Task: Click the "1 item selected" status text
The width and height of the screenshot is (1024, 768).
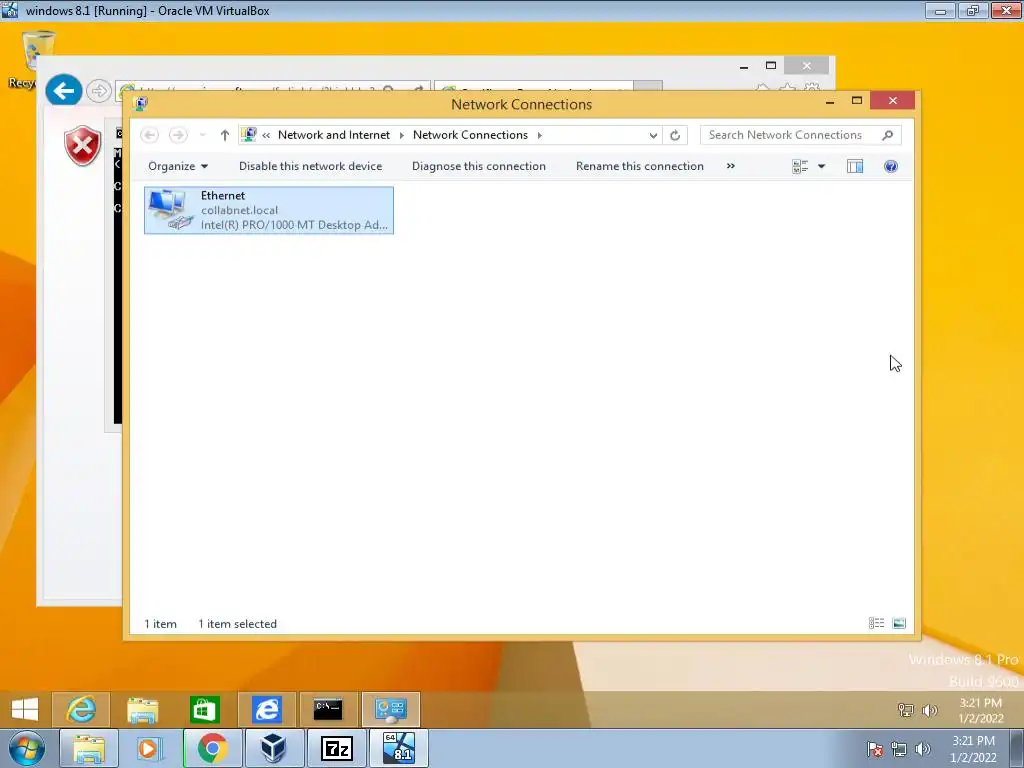Action: 238,624
